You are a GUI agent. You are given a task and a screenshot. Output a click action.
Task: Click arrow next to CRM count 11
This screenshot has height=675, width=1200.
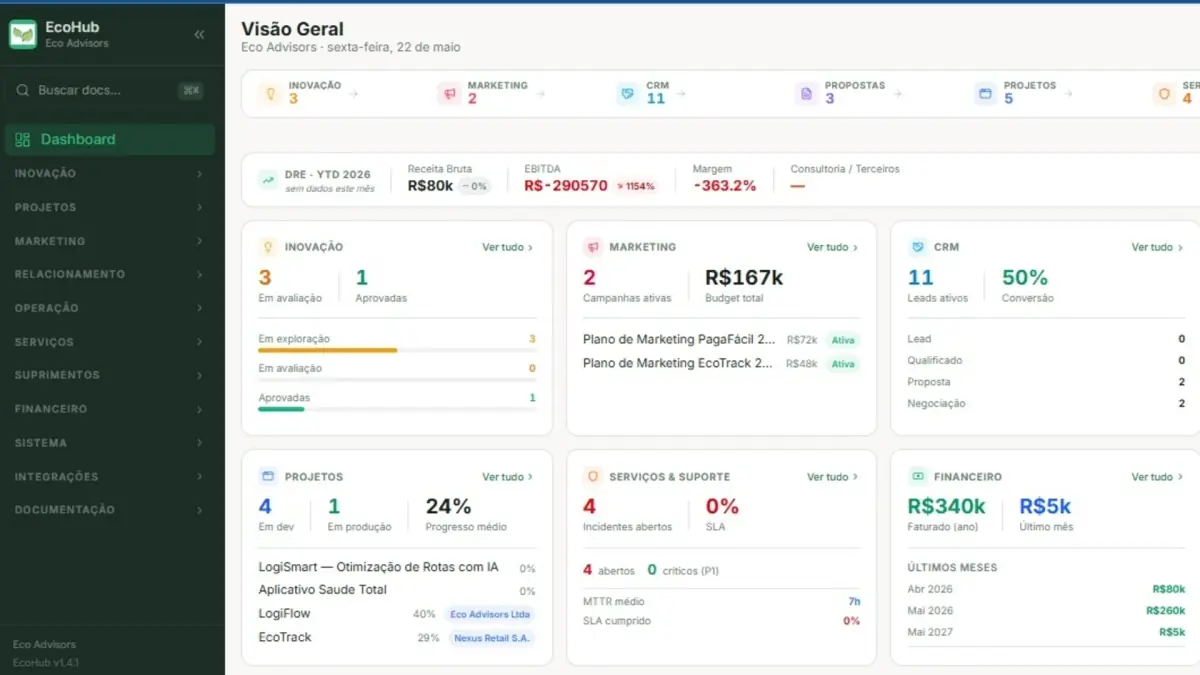[x=681, y=94]
